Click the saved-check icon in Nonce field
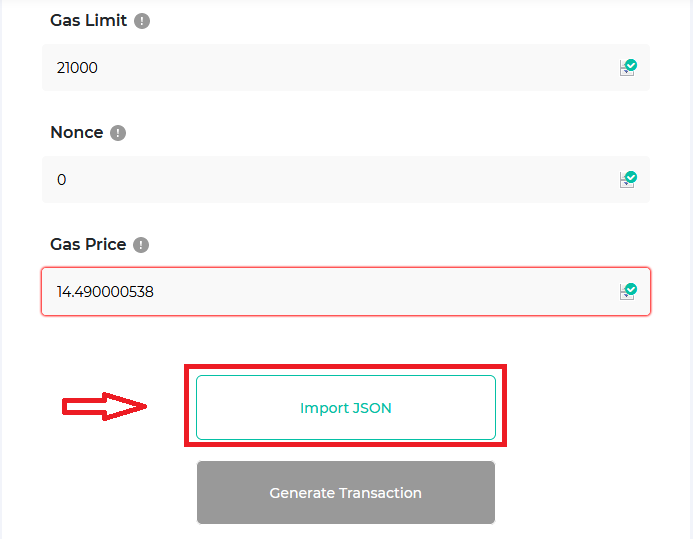 point(628,179)
